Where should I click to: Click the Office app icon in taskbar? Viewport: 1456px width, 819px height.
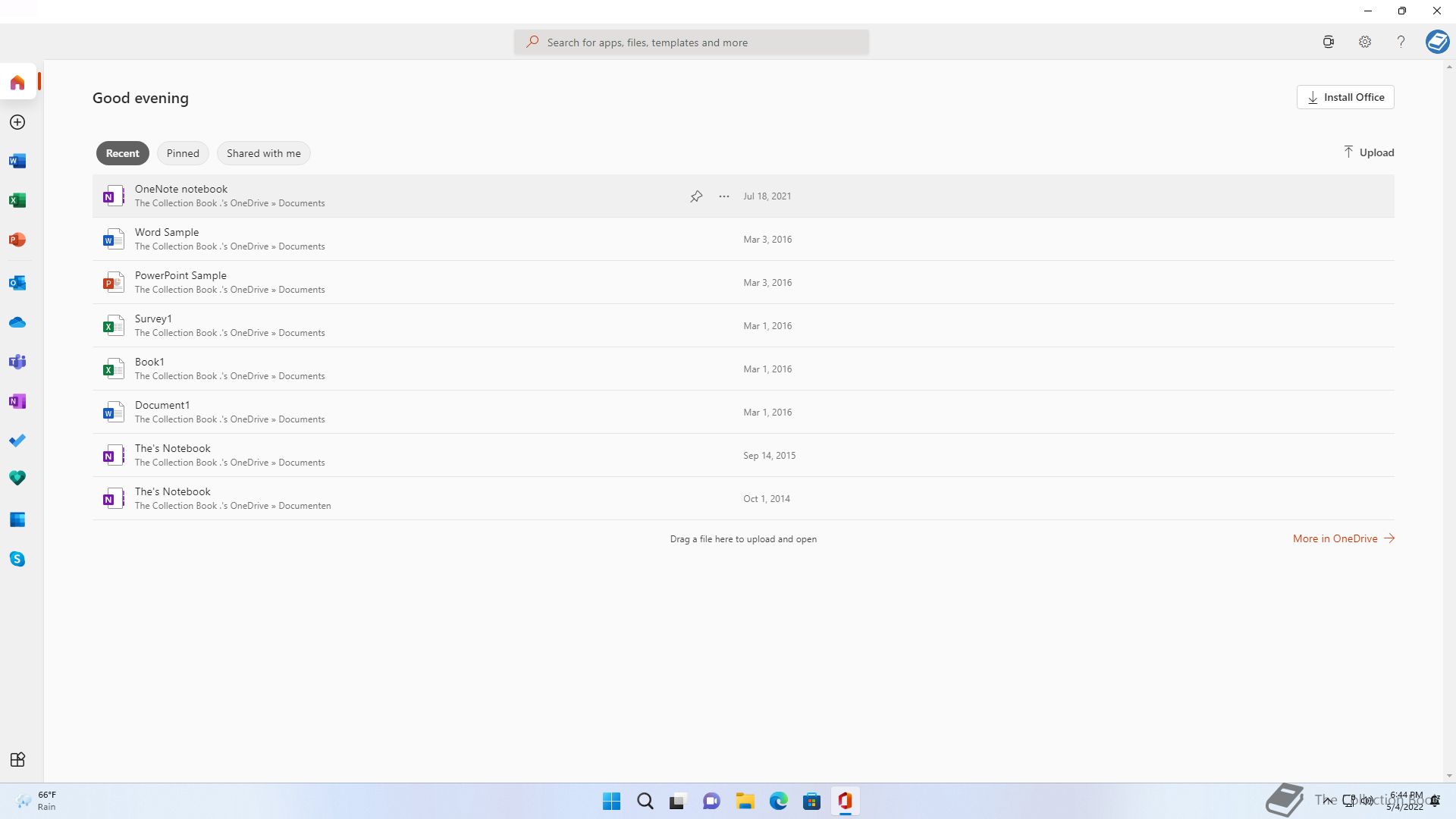(x=846, y=801)
